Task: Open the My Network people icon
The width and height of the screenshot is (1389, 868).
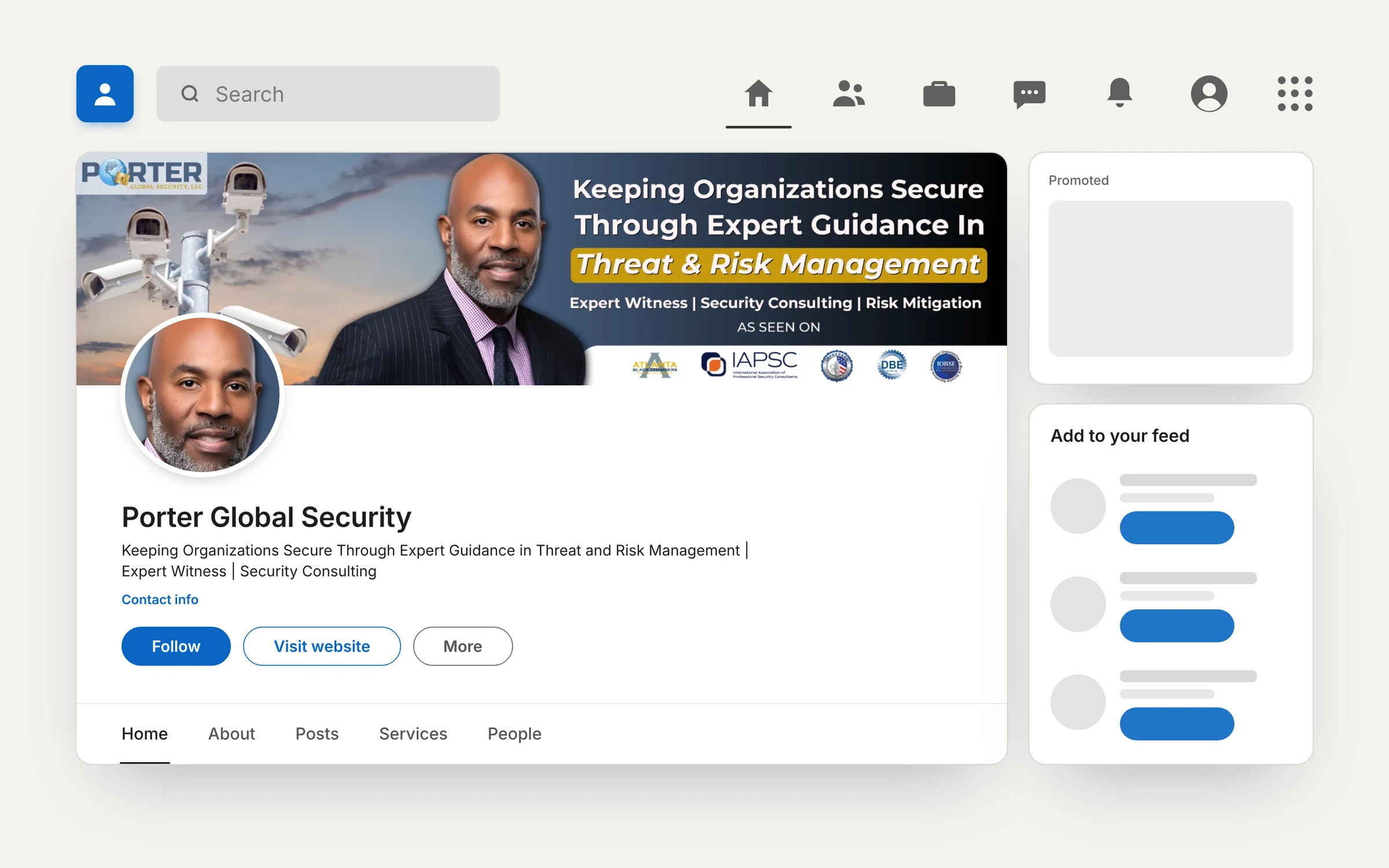Action: 848,94
